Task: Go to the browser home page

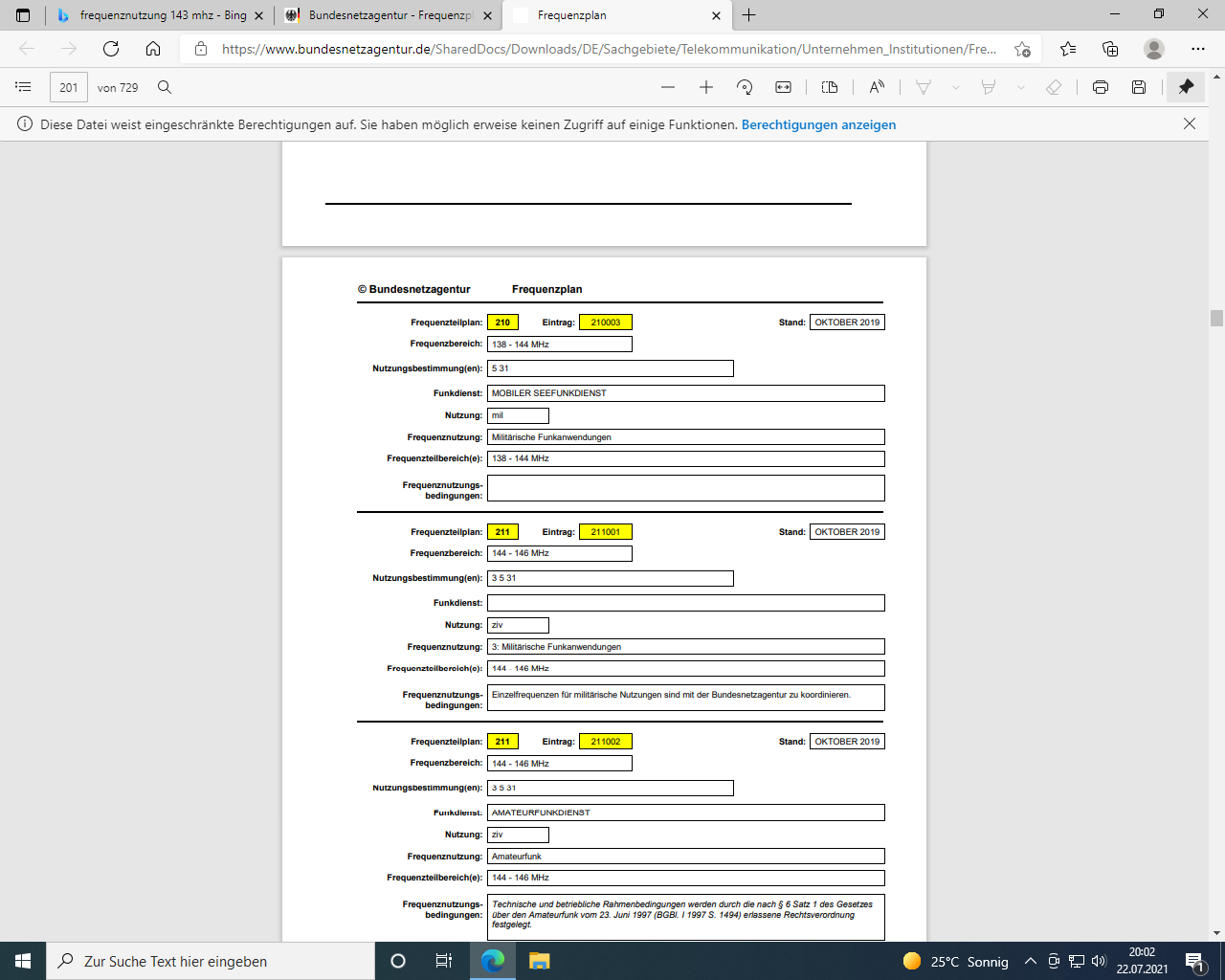Action: 153,49
